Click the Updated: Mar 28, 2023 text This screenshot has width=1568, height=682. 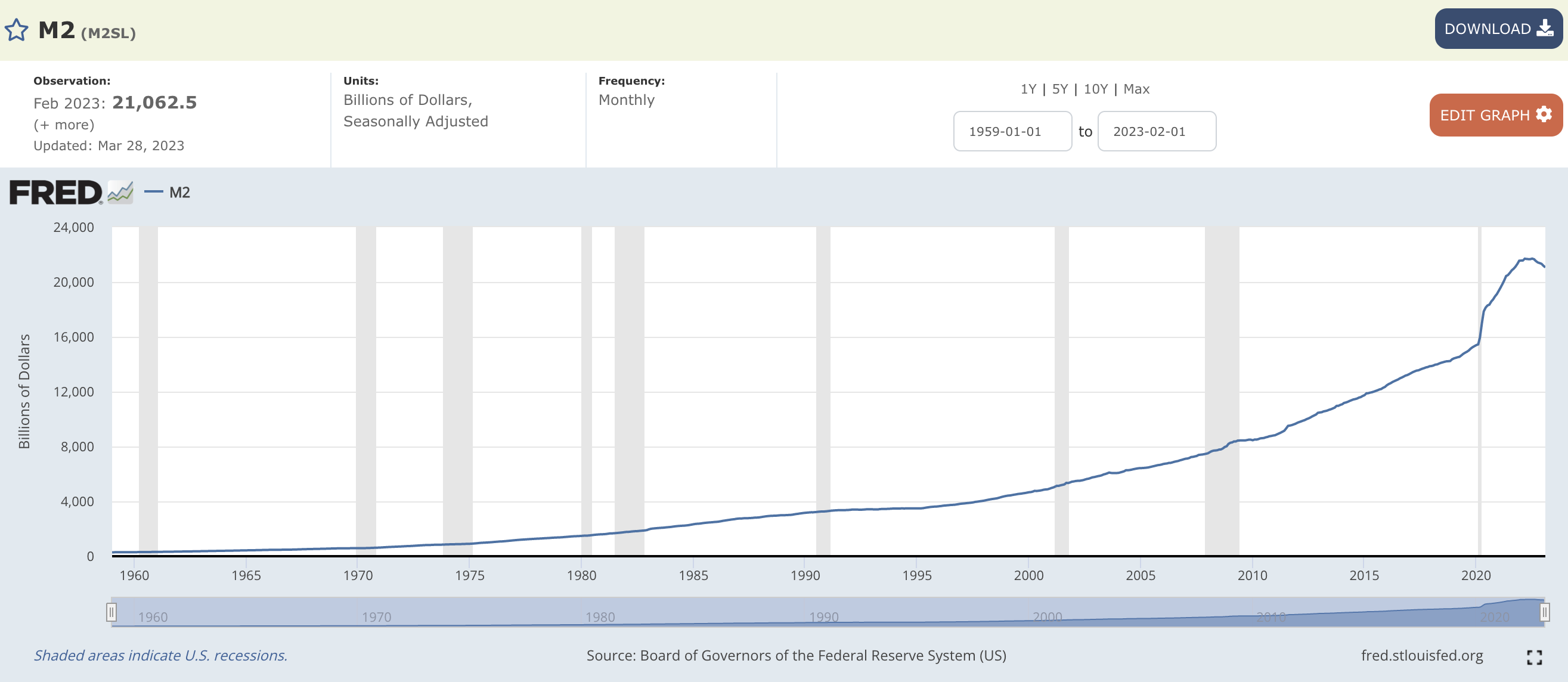tap(109, 145)
